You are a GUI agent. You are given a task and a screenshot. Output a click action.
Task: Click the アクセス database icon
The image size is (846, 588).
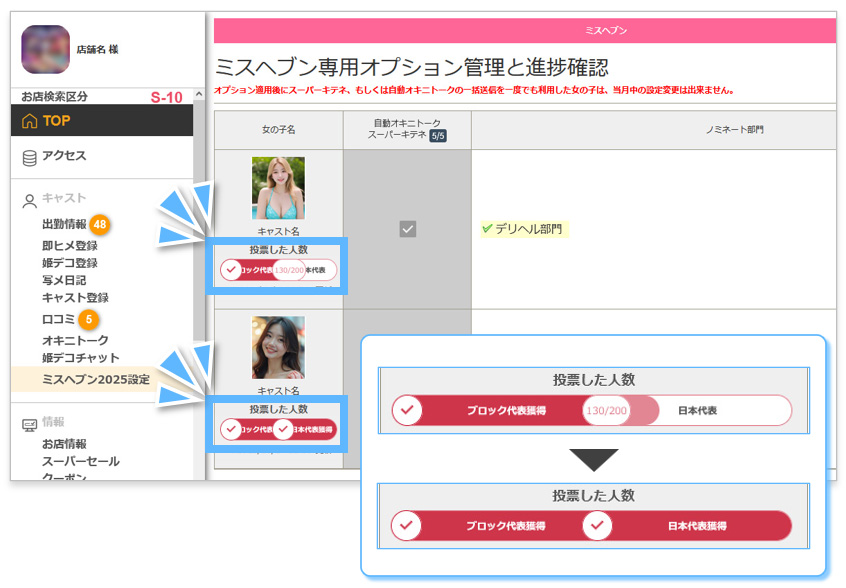(x=29, y=156)
